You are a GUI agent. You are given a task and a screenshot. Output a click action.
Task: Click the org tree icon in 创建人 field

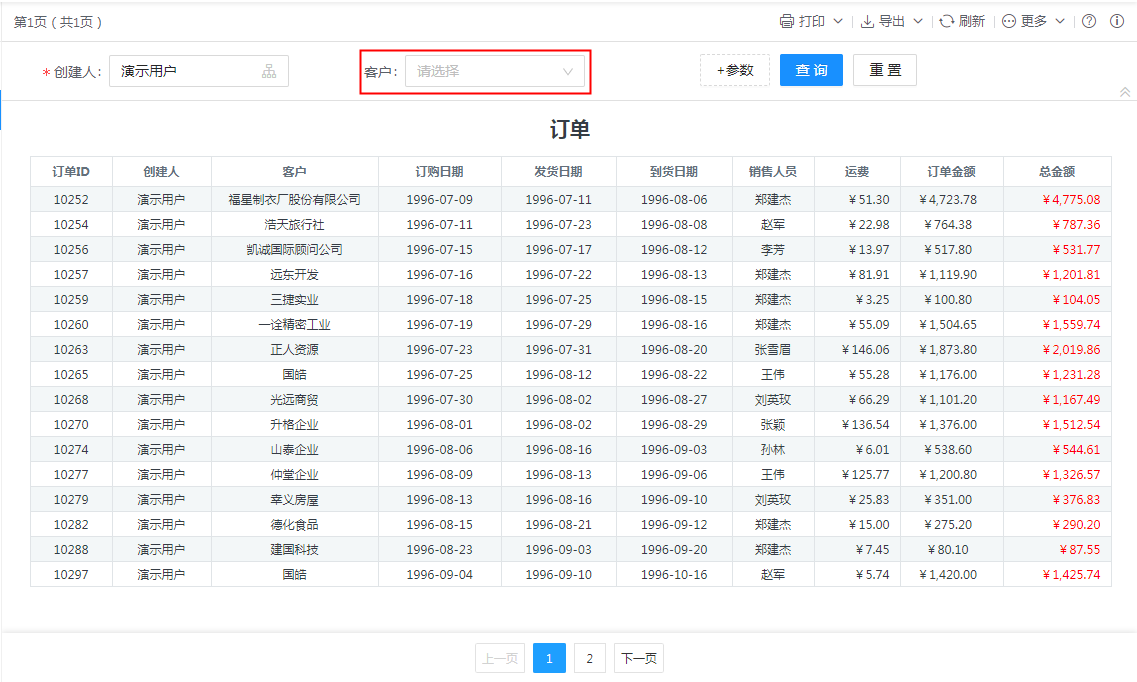269,71
